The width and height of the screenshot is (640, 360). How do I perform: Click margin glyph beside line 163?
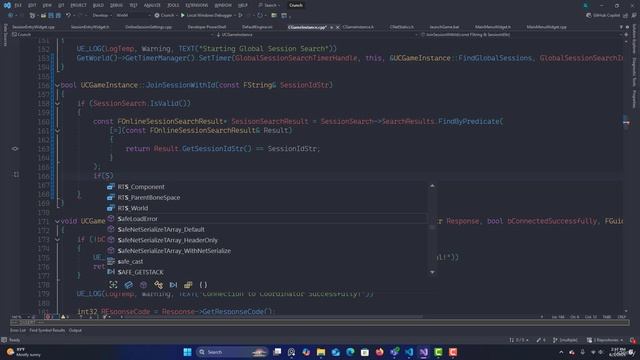pyautogui.click(x=15, y=149)
